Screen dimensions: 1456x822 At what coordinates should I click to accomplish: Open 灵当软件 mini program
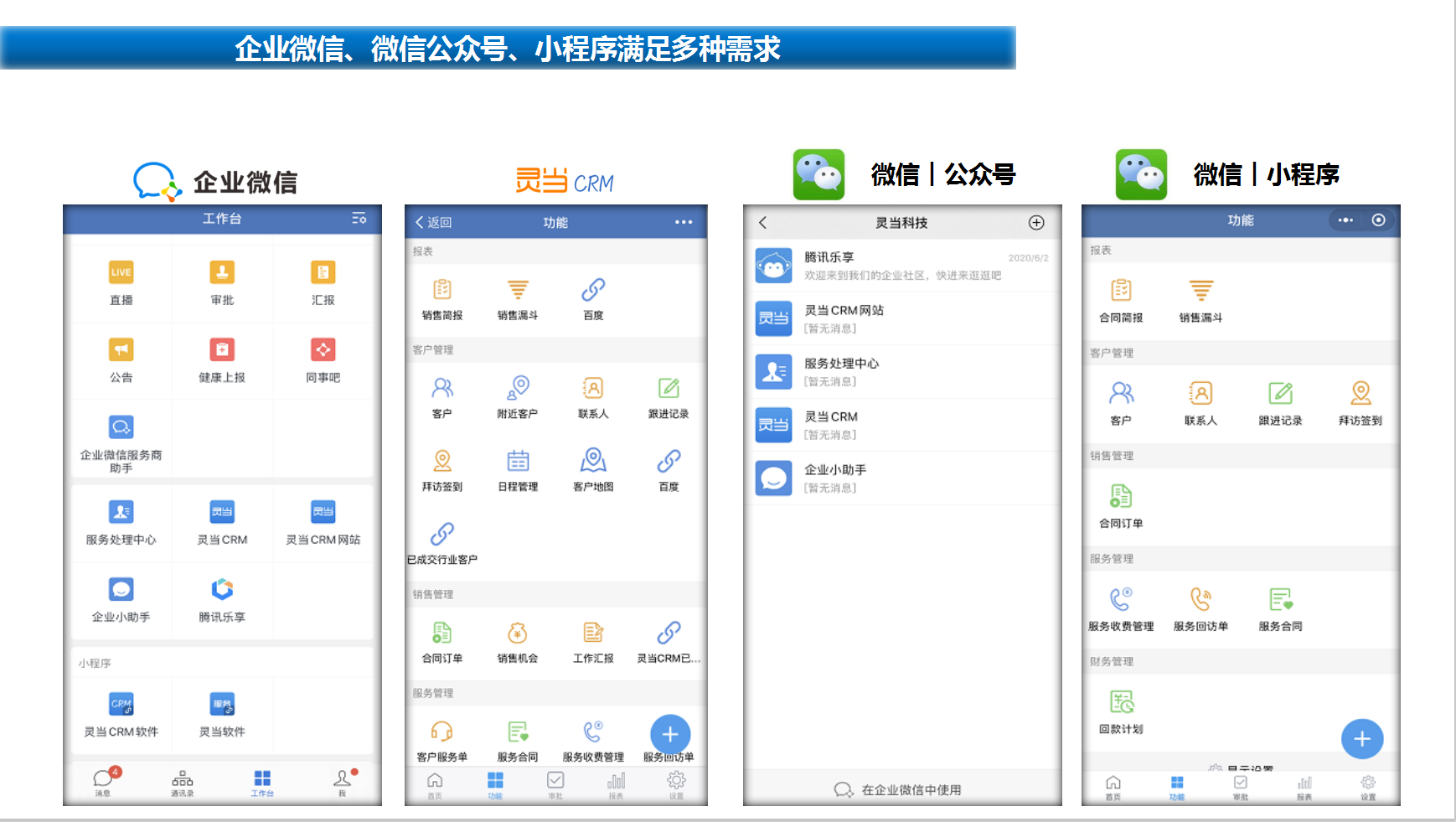point(222,704)
